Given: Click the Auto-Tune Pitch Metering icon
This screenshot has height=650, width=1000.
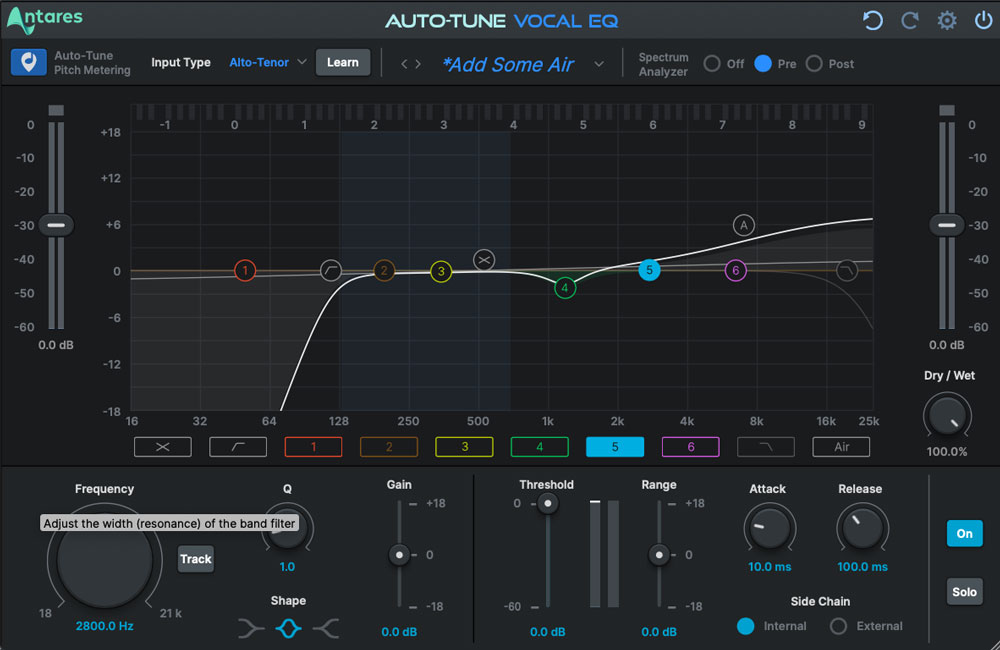Looking at the screenshot, I should point(28,63).
